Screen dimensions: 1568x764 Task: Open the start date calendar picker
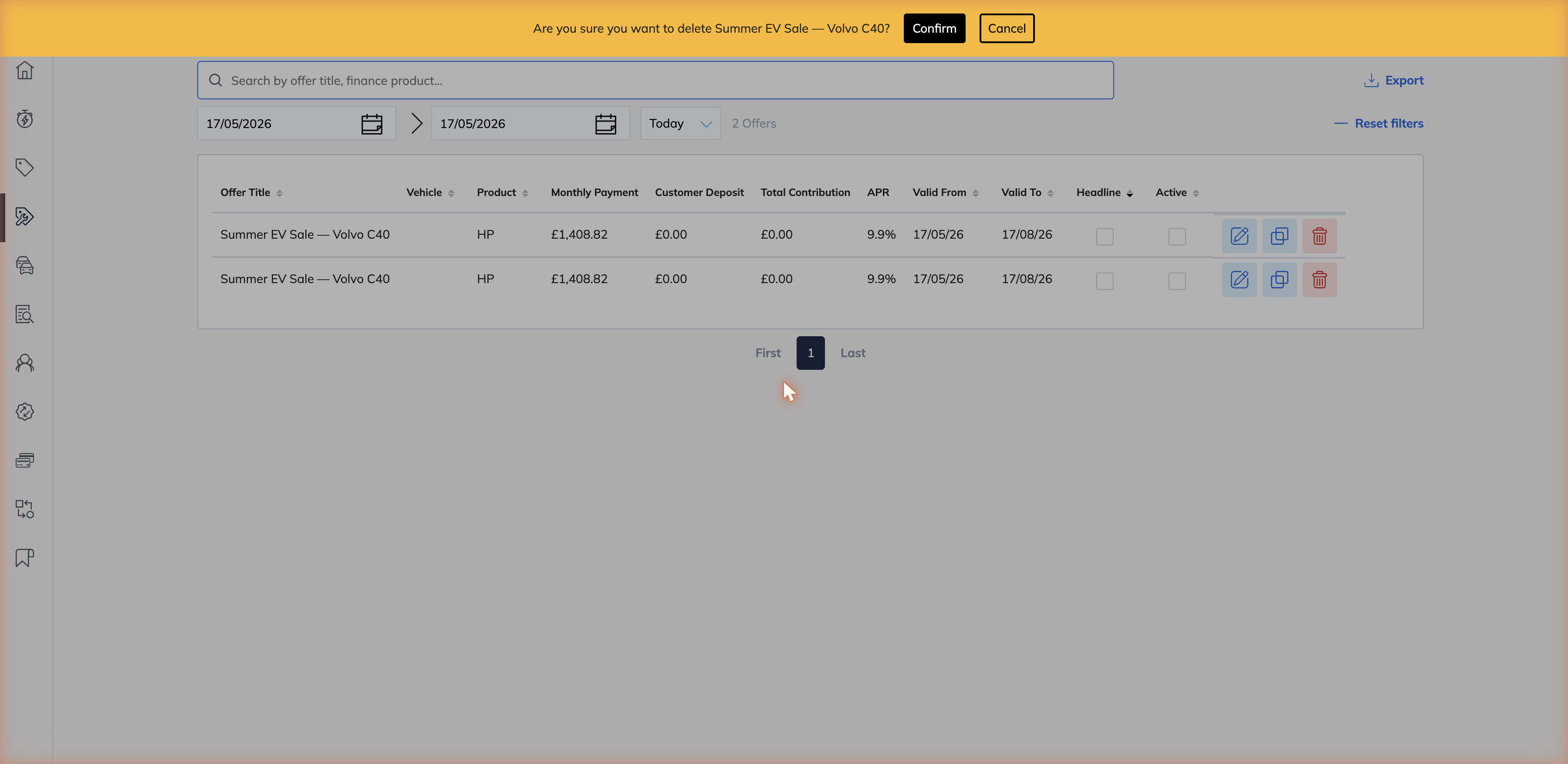pos(372,124)
